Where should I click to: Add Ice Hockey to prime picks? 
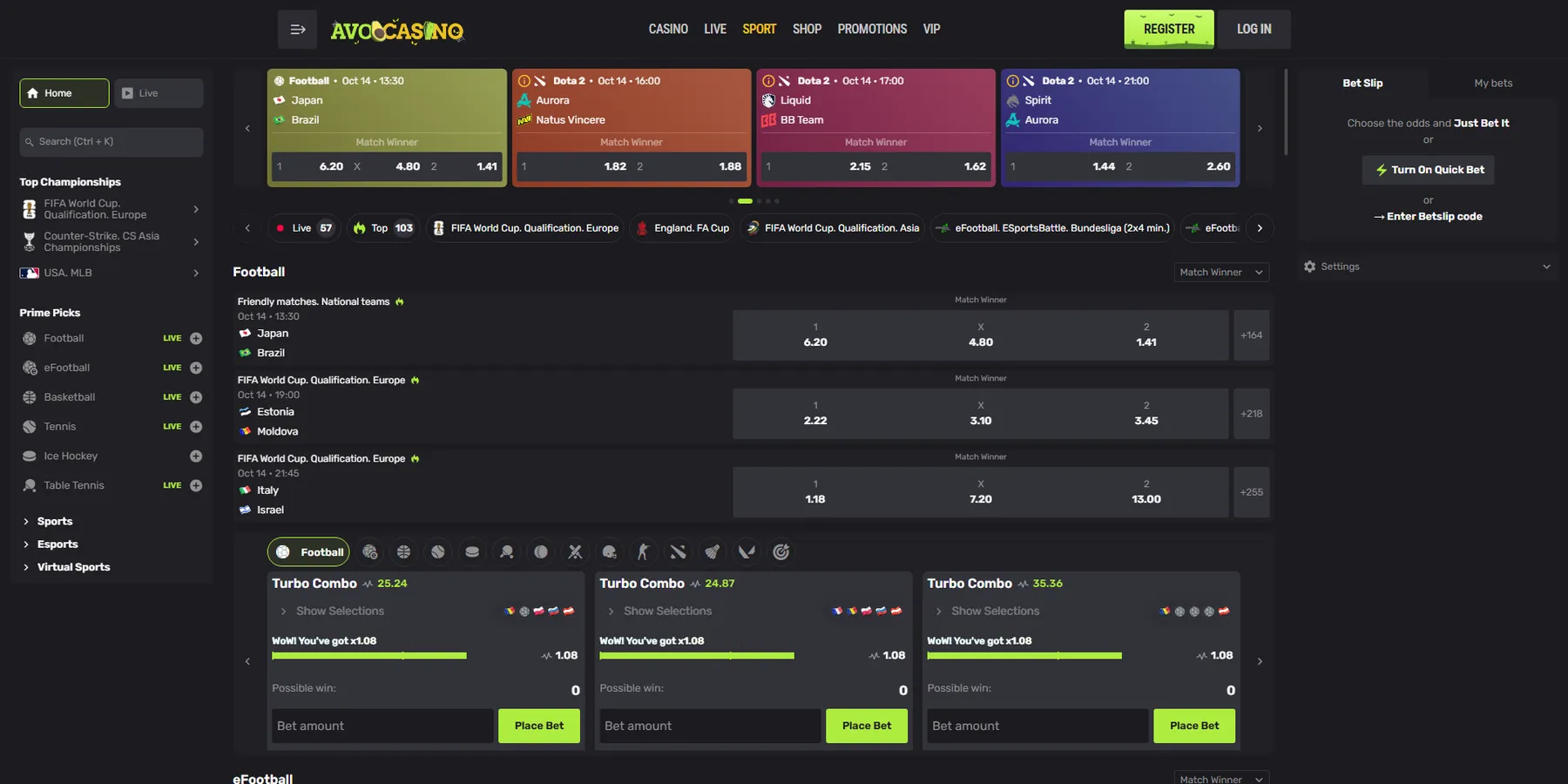[x=196, y=456]
